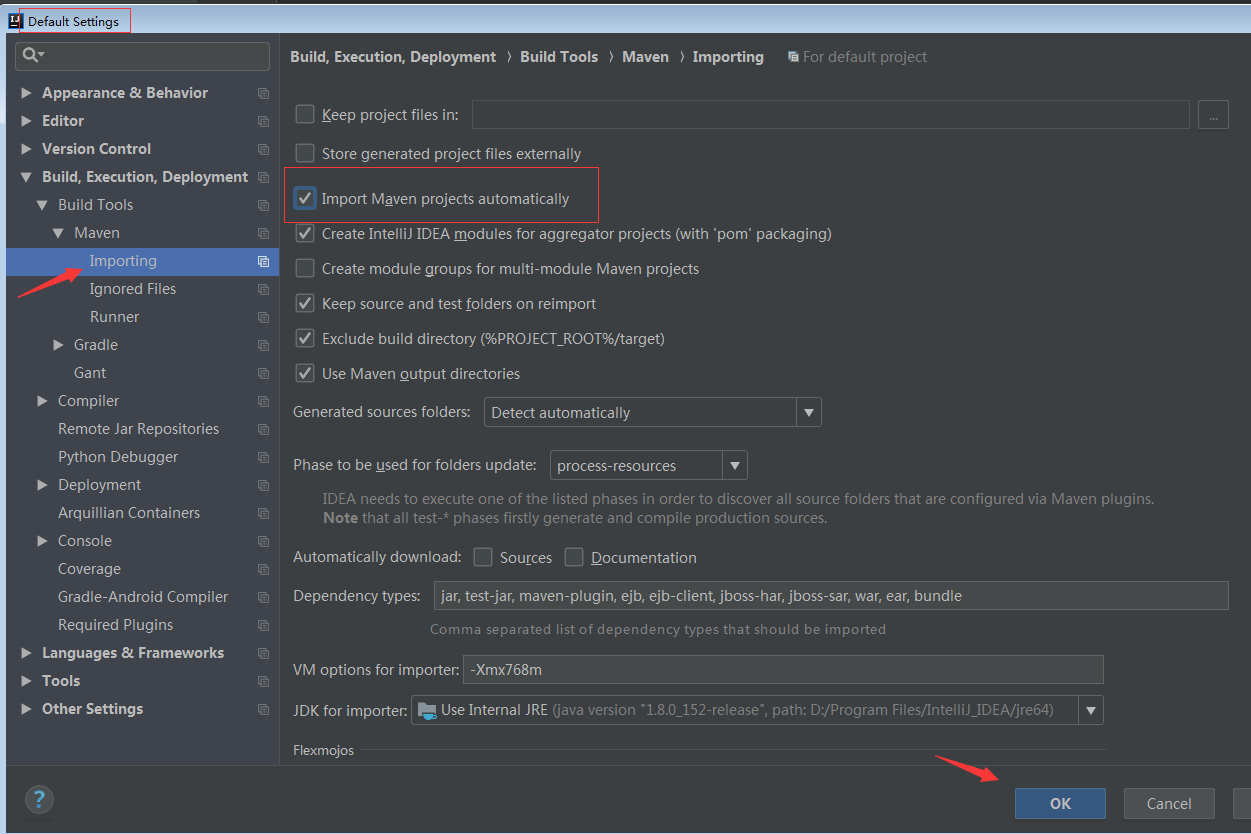Click the Keep project files path field
The width and height of the screenshot is (1251, 834).
coord(831,115)
